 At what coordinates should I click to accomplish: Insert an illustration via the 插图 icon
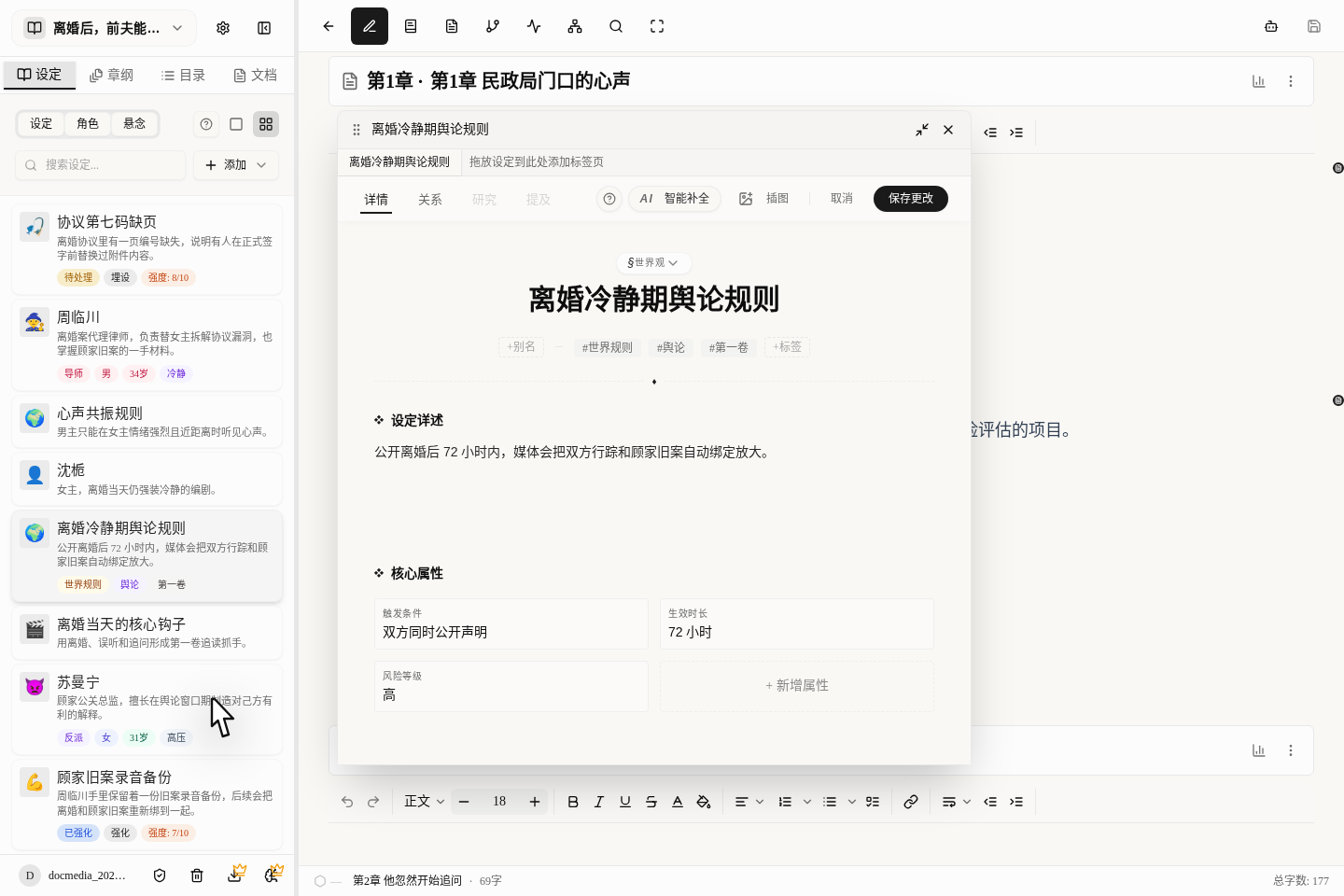746,198
